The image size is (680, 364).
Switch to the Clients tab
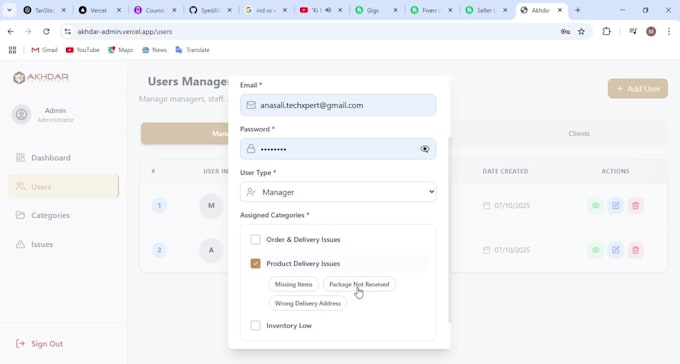click(x=579, y=134)
